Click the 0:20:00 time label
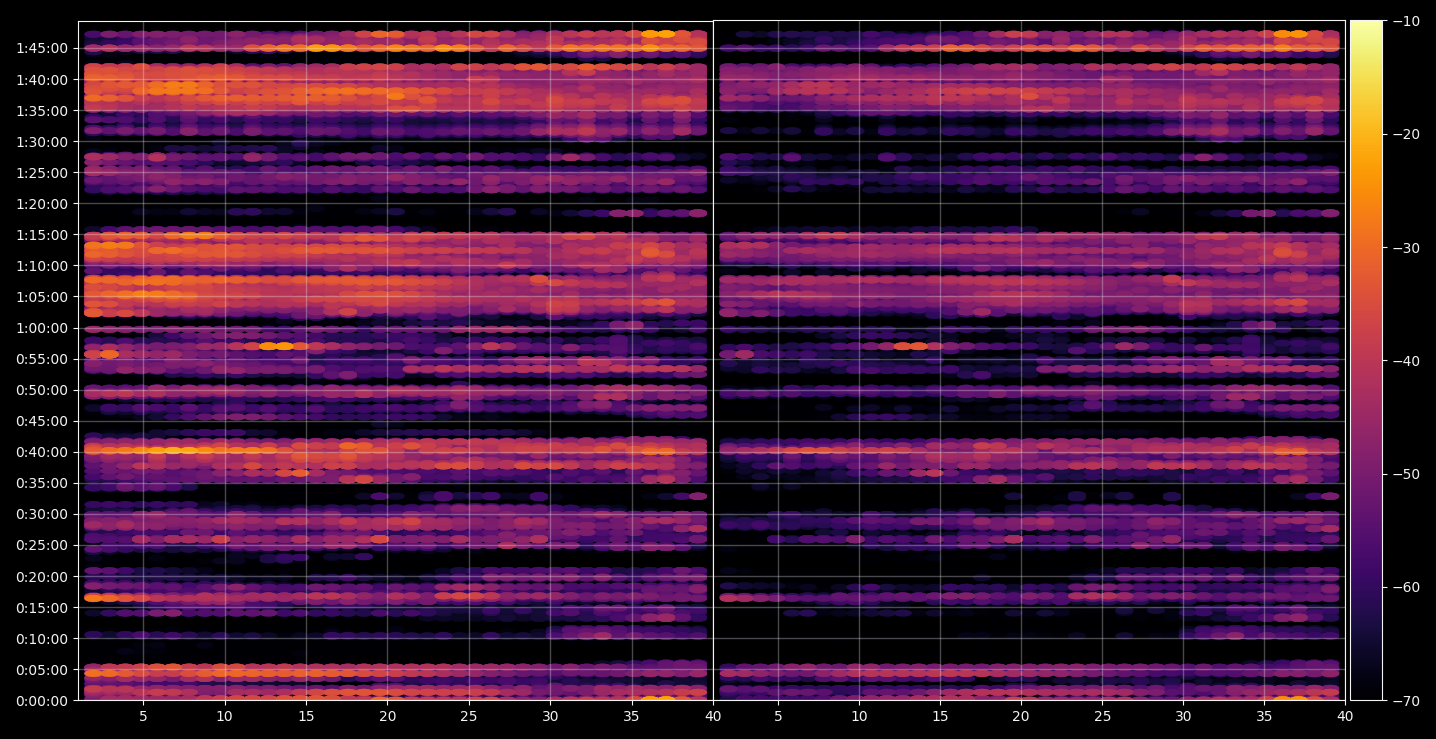1436x739 pixels. tap(42, 577)
